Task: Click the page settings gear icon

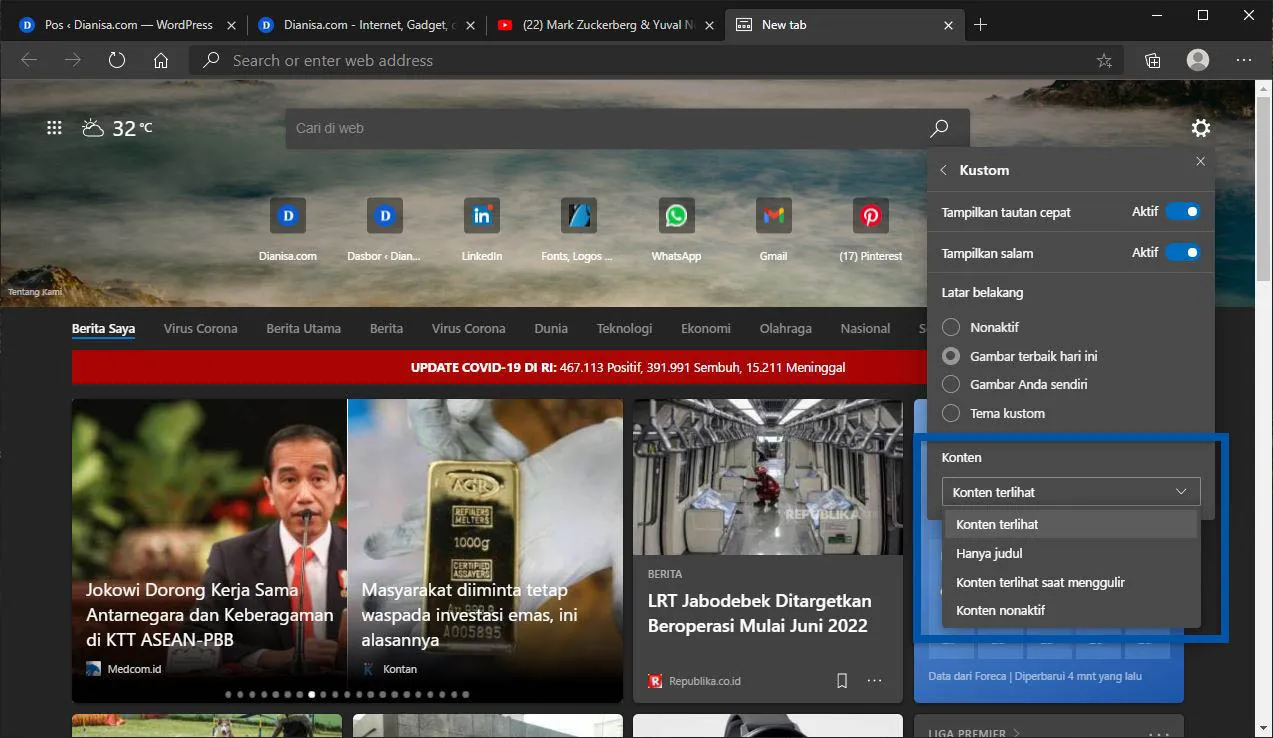Action: [x=1200, y=128]
